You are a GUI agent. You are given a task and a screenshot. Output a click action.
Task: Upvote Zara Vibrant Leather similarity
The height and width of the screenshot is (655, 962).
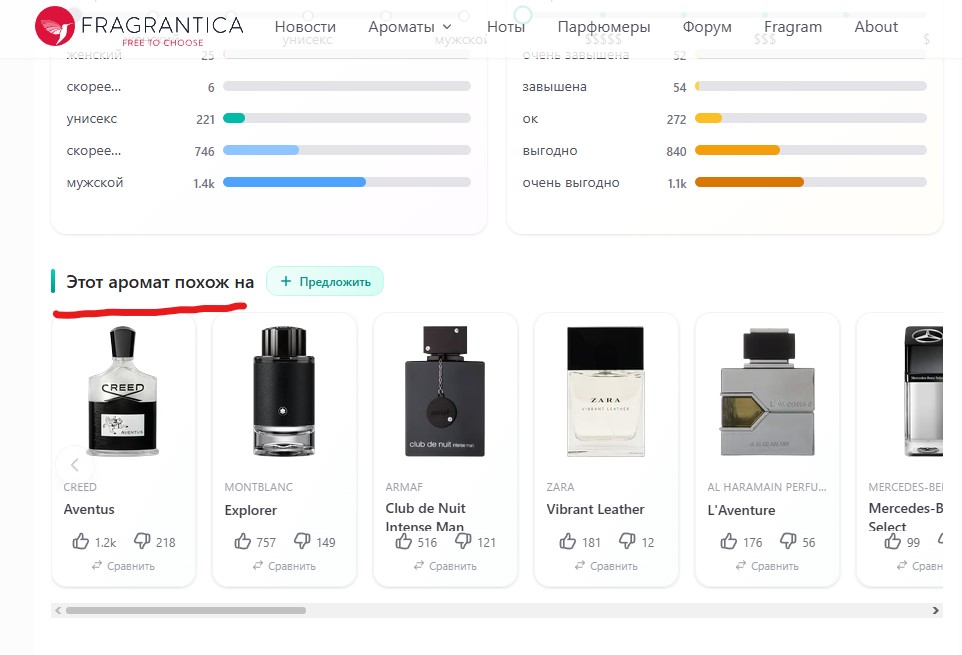pos(568,542)
